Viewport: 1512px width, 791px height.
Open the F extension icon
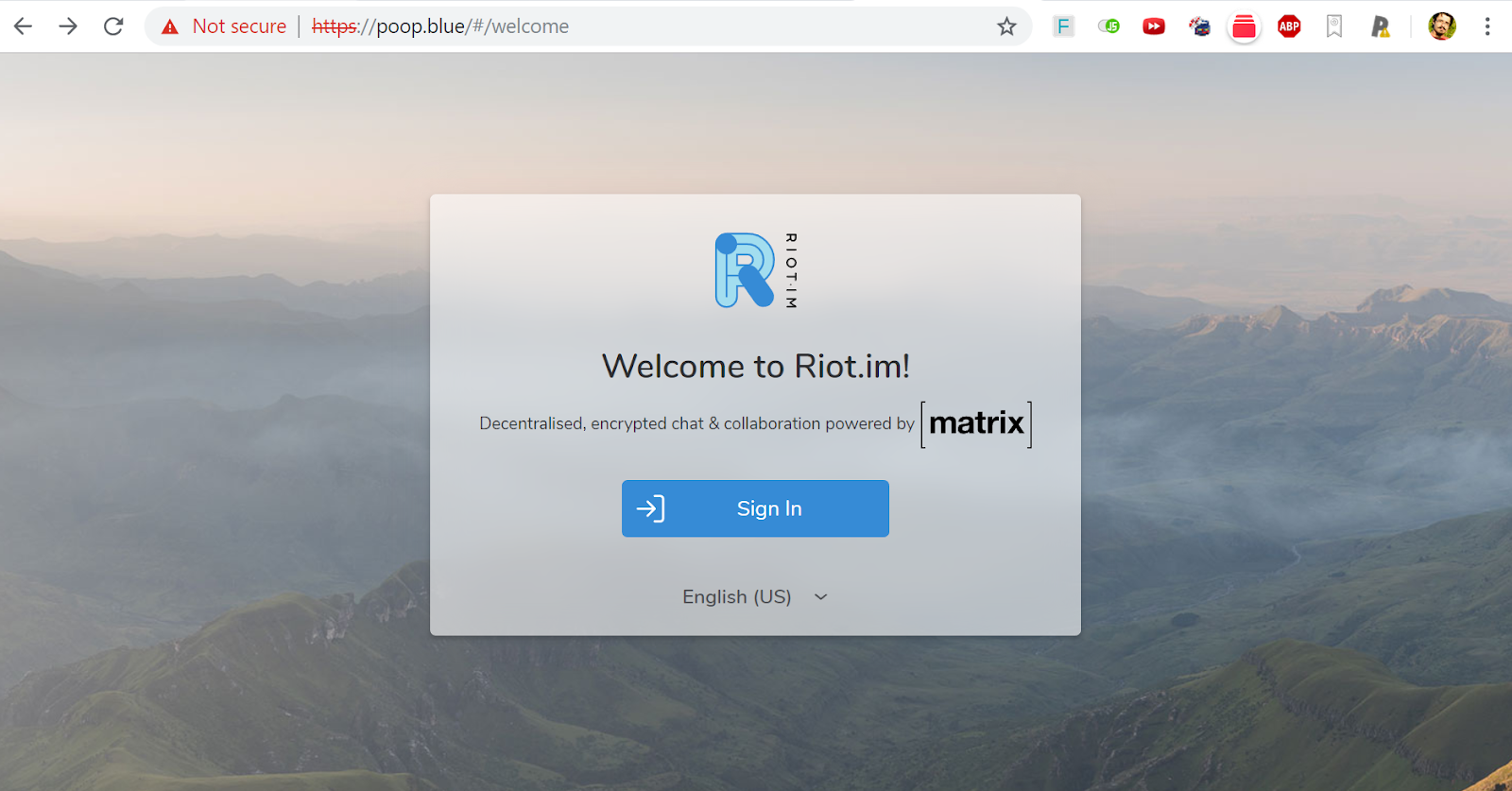[1063, 26]
